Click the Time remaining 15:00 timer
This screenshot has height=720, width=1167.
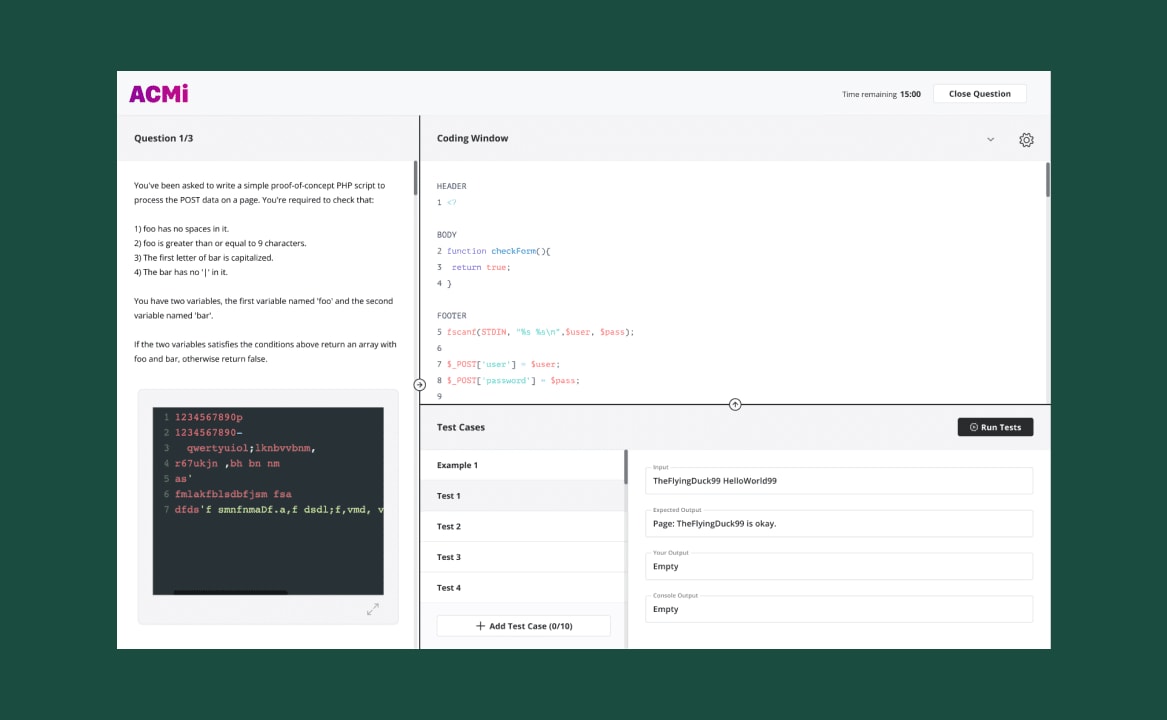881,95
